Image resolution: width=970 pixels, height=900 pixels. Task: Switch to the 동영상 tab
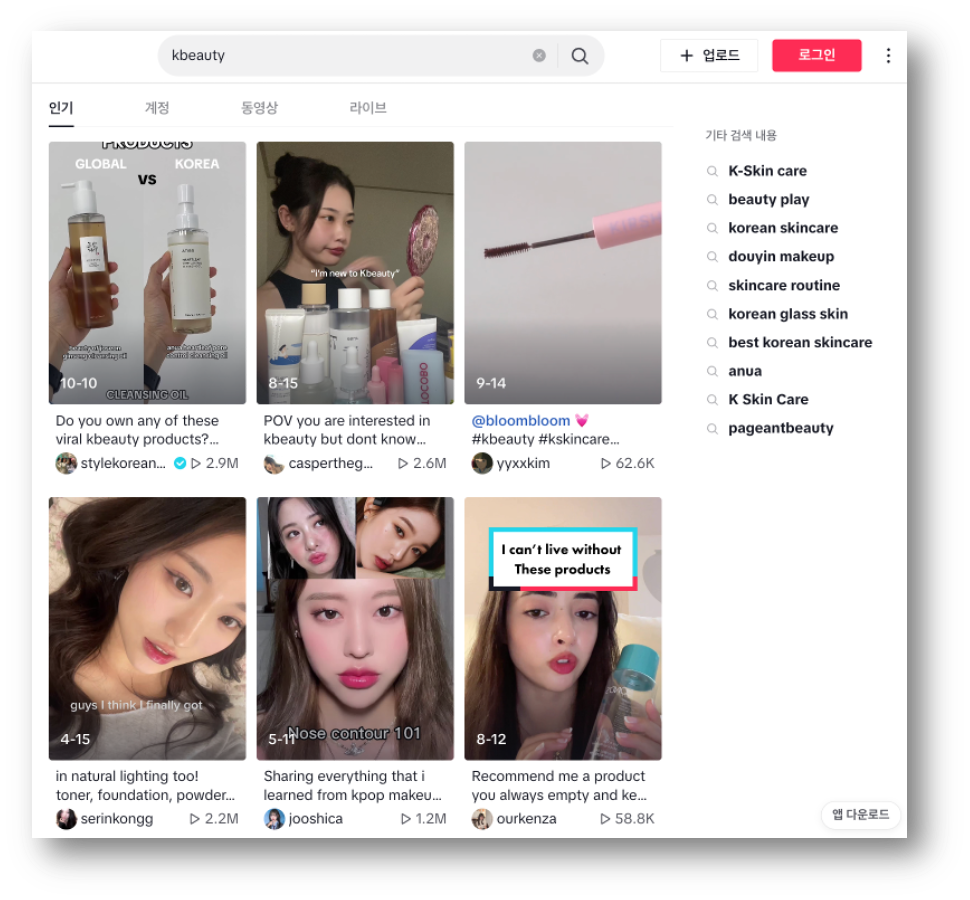(x=259, y=108)
